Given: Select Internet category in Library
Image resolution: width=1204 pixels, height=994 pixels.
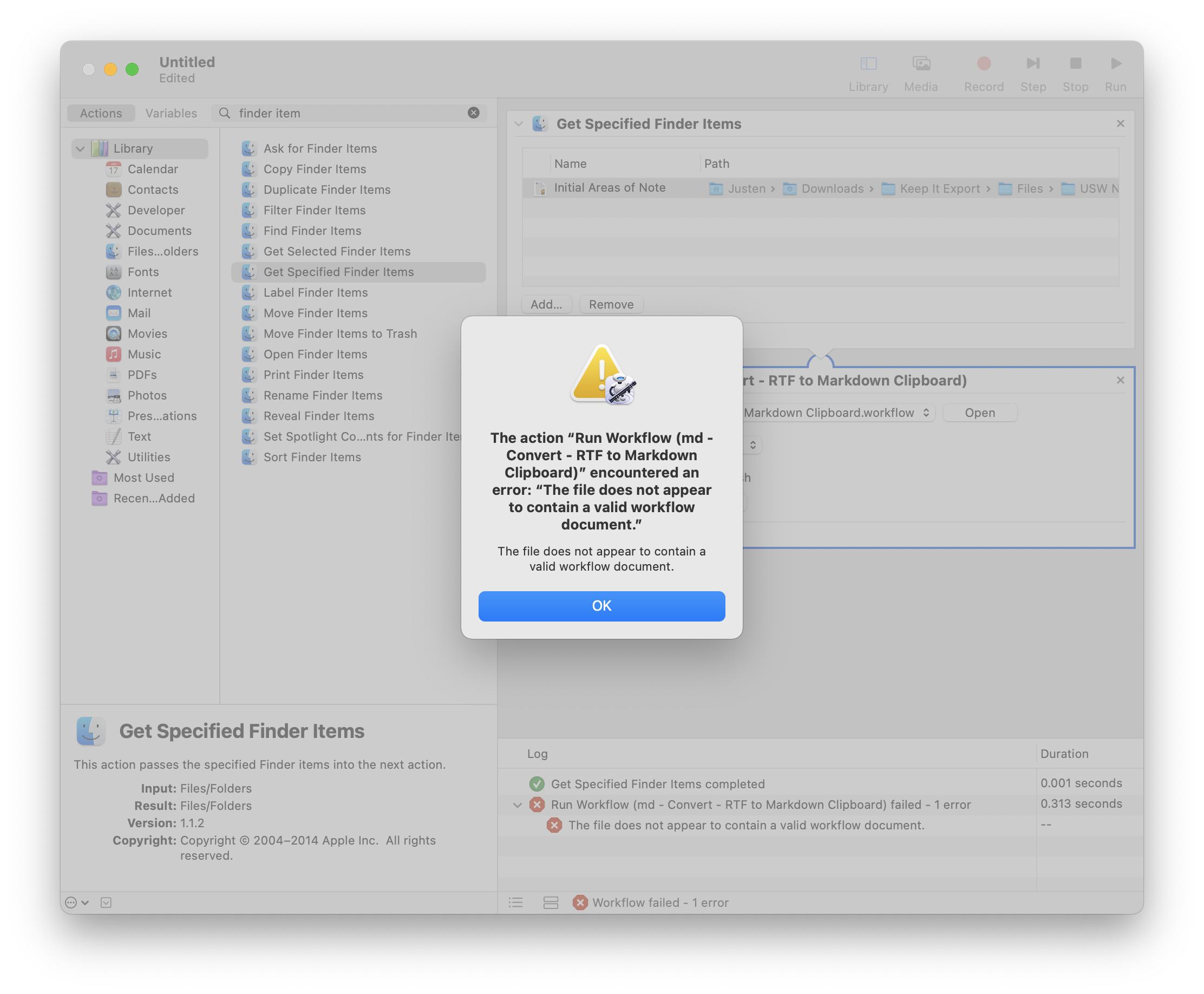Looking at the screenshot, I should tap(149, 292).
